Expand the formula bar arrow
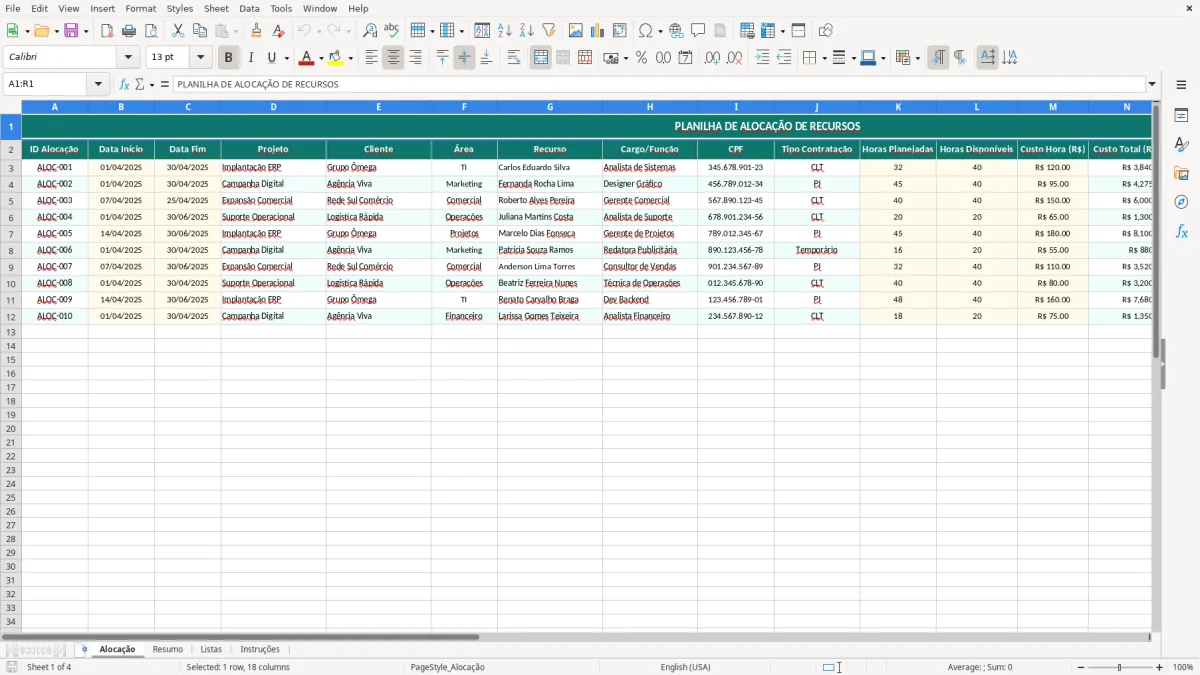The image size is (1200, 675). 1152,85
